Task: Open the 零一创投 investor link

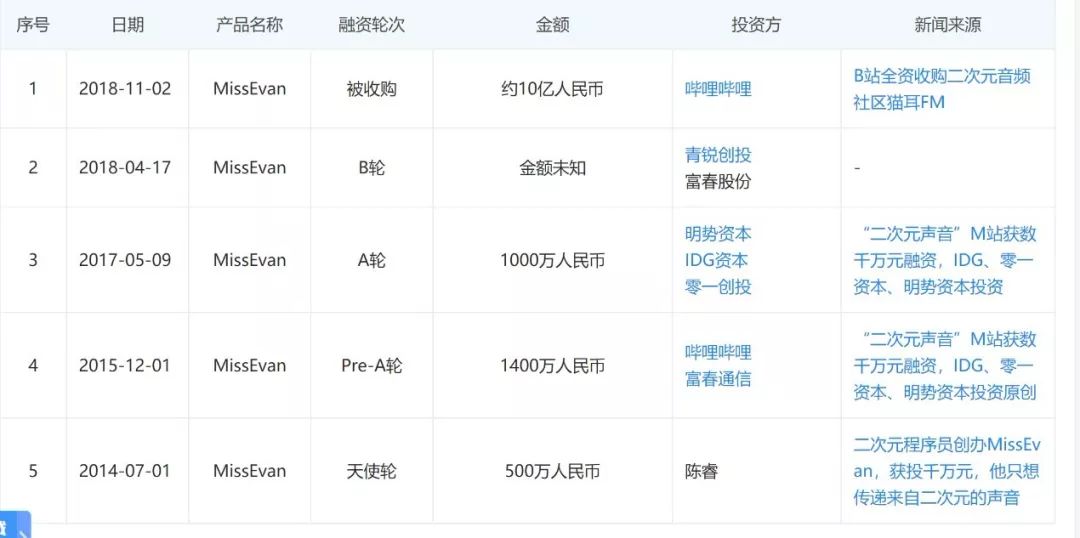Action: [718, 287]
